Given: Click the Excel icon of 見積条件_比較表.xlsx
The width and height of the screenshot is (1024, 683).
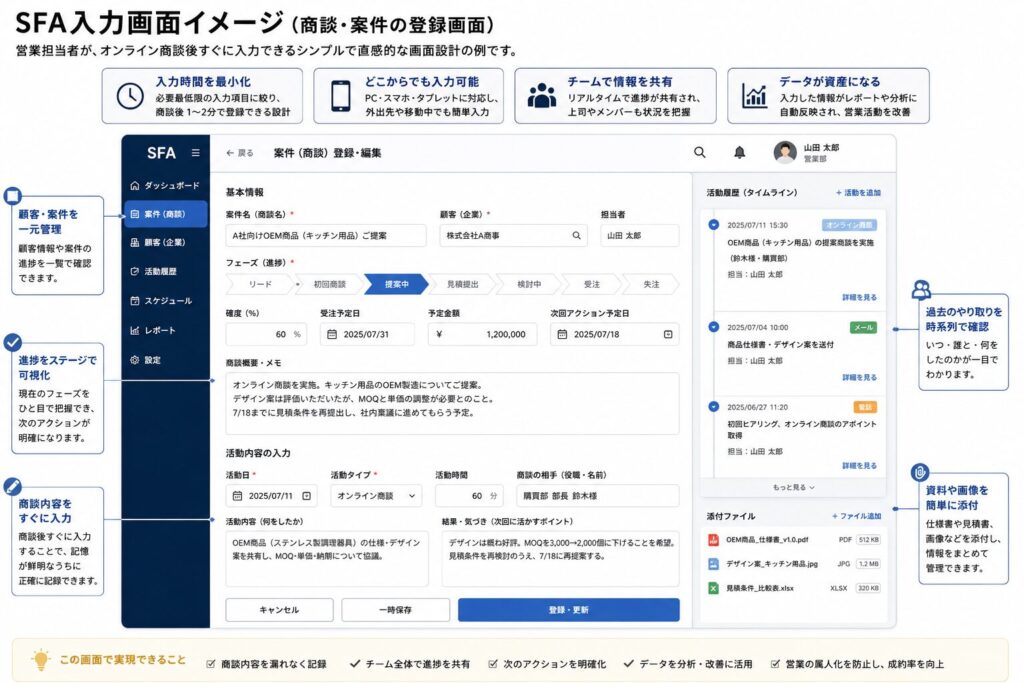Looking at the screenshot, I should (713, 588).
